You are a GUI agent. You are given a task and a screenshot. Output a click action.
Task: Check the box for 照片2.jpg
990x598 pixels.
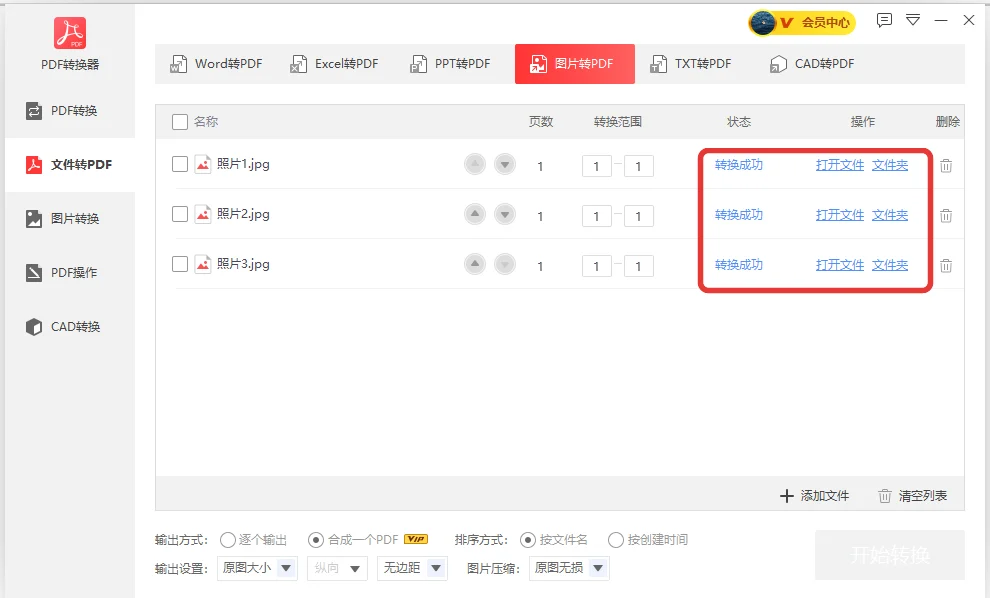coord(180,214)
